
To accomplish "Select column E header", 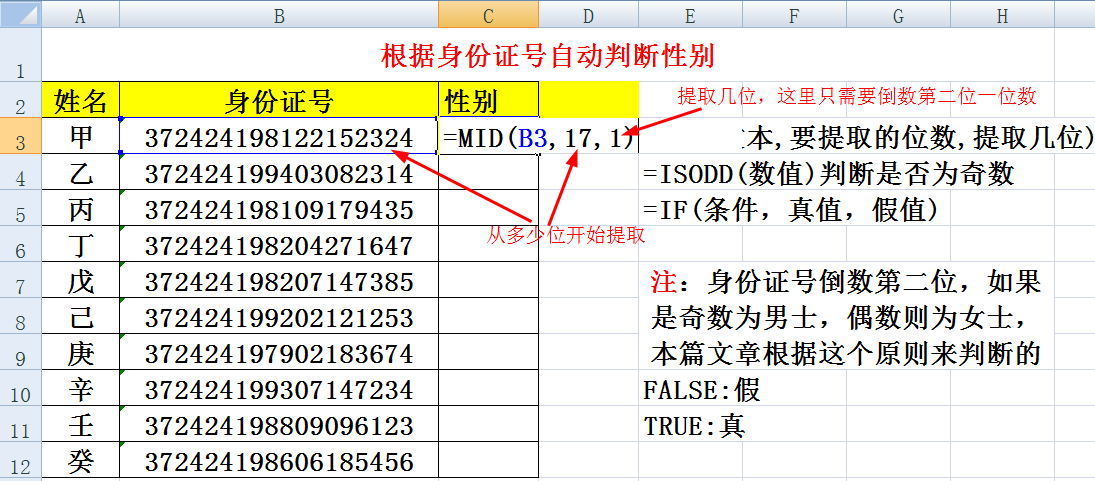I will 689,15.
